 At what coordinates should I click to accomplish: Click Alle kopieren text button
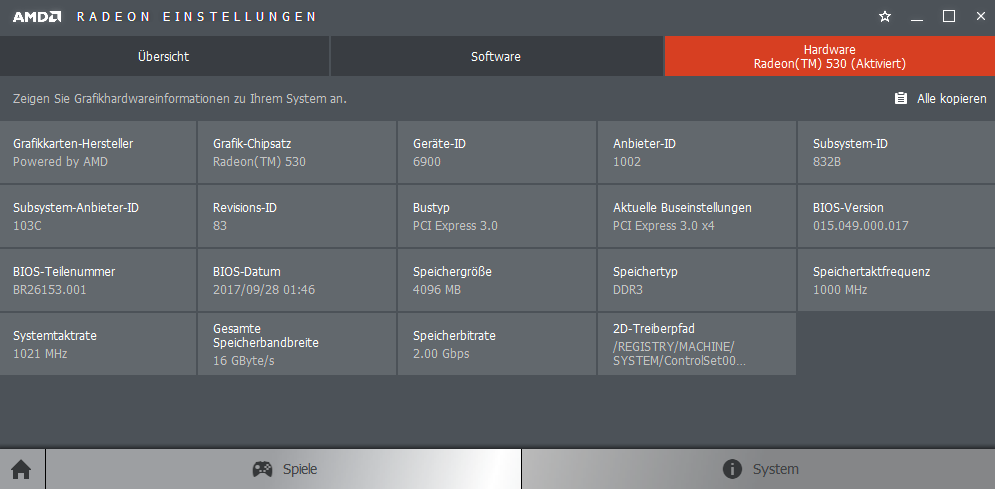point(951,99)
